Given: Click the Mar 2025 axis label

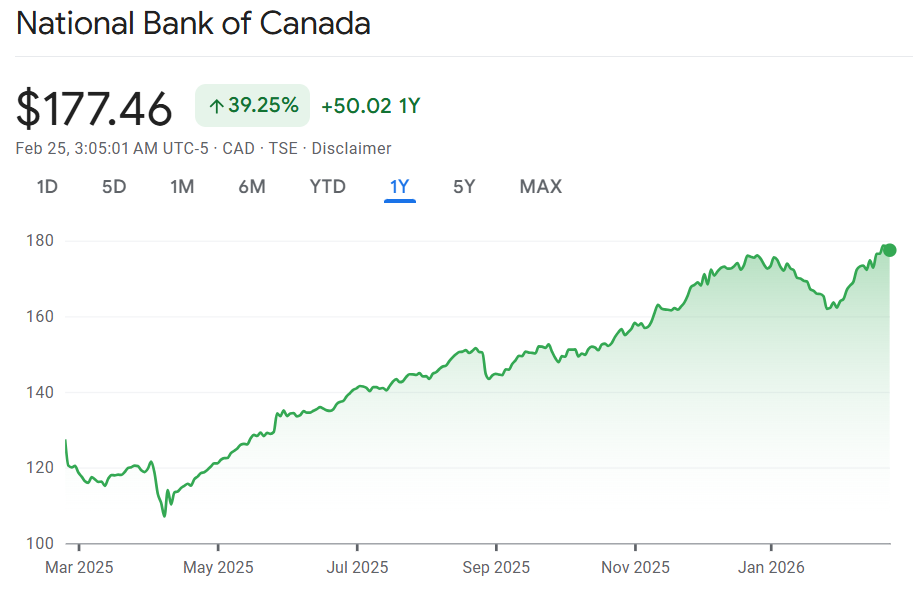Looking at the screenshot, I should pos(79,567).
